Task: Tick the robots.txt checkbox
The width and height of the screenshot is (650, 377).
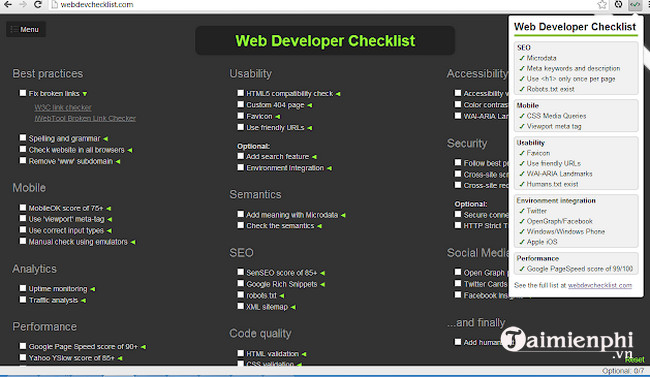Action: pyautogui.click(x=240, y=294)
